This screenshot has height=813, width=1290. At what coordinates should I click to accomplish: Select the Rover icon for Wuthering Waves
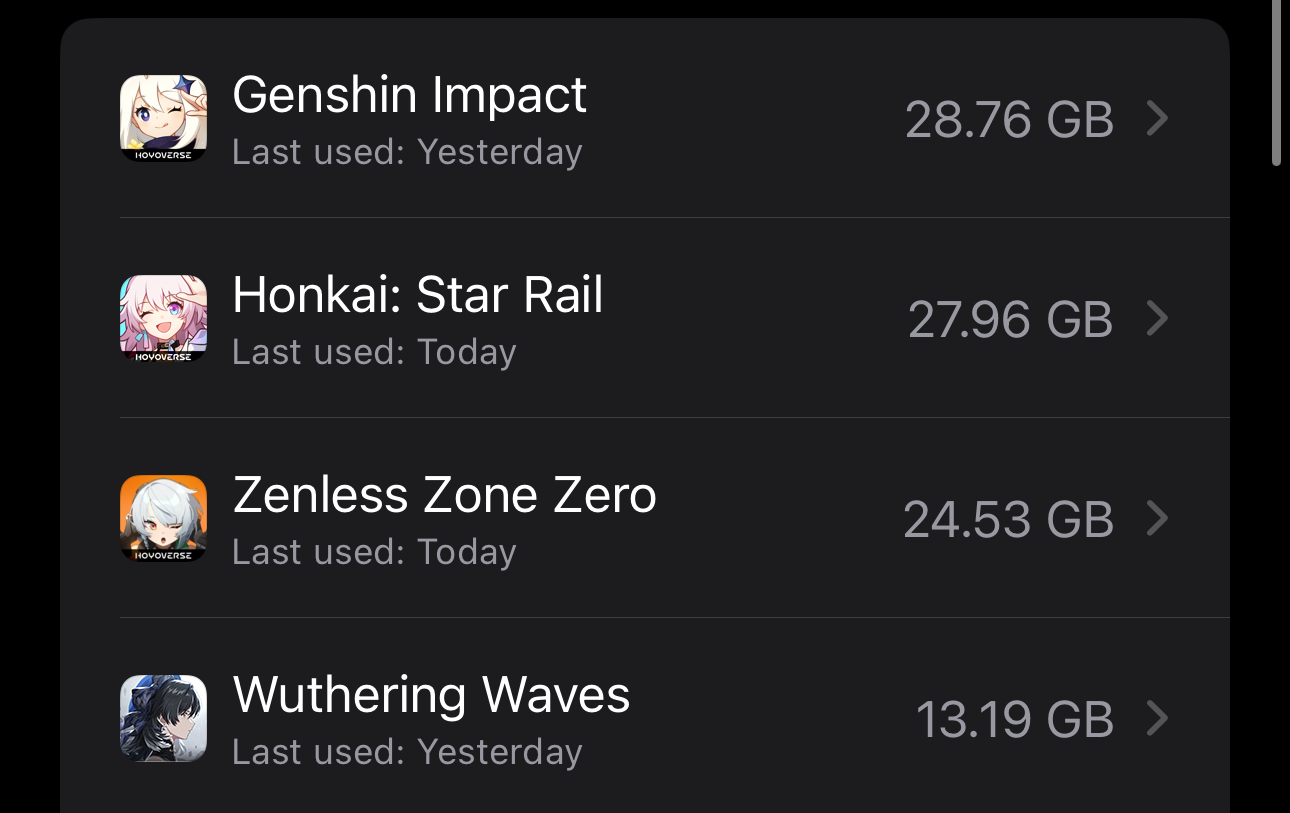[163, 718]
